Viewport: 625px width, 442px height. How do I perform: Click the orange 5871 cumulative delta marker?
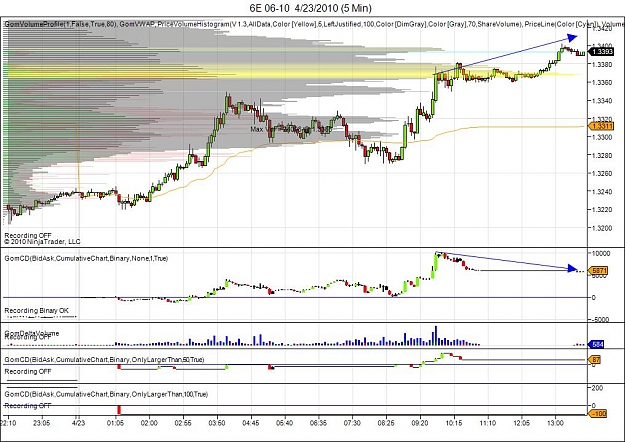[x=599, y=271]
